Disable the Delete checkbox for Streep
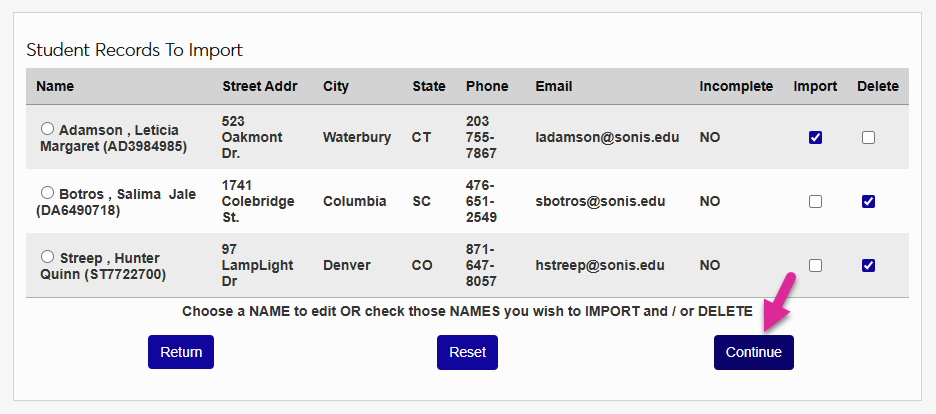This screenshot has height=414, width=936. (868, 266)
